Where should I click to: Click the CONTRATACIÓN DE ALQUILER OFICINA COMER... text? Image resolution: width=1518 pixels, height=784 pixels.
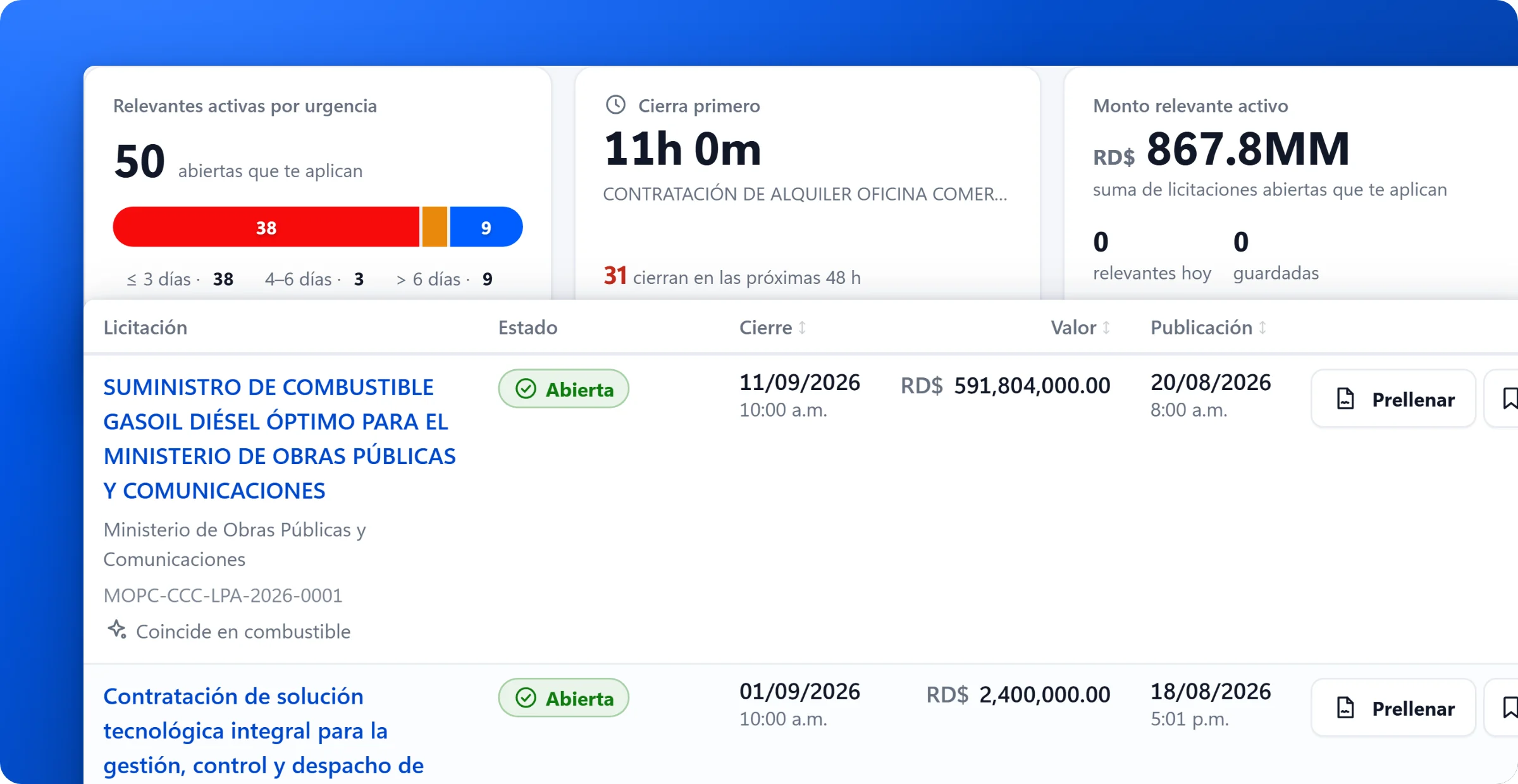[x=805, y=194]
